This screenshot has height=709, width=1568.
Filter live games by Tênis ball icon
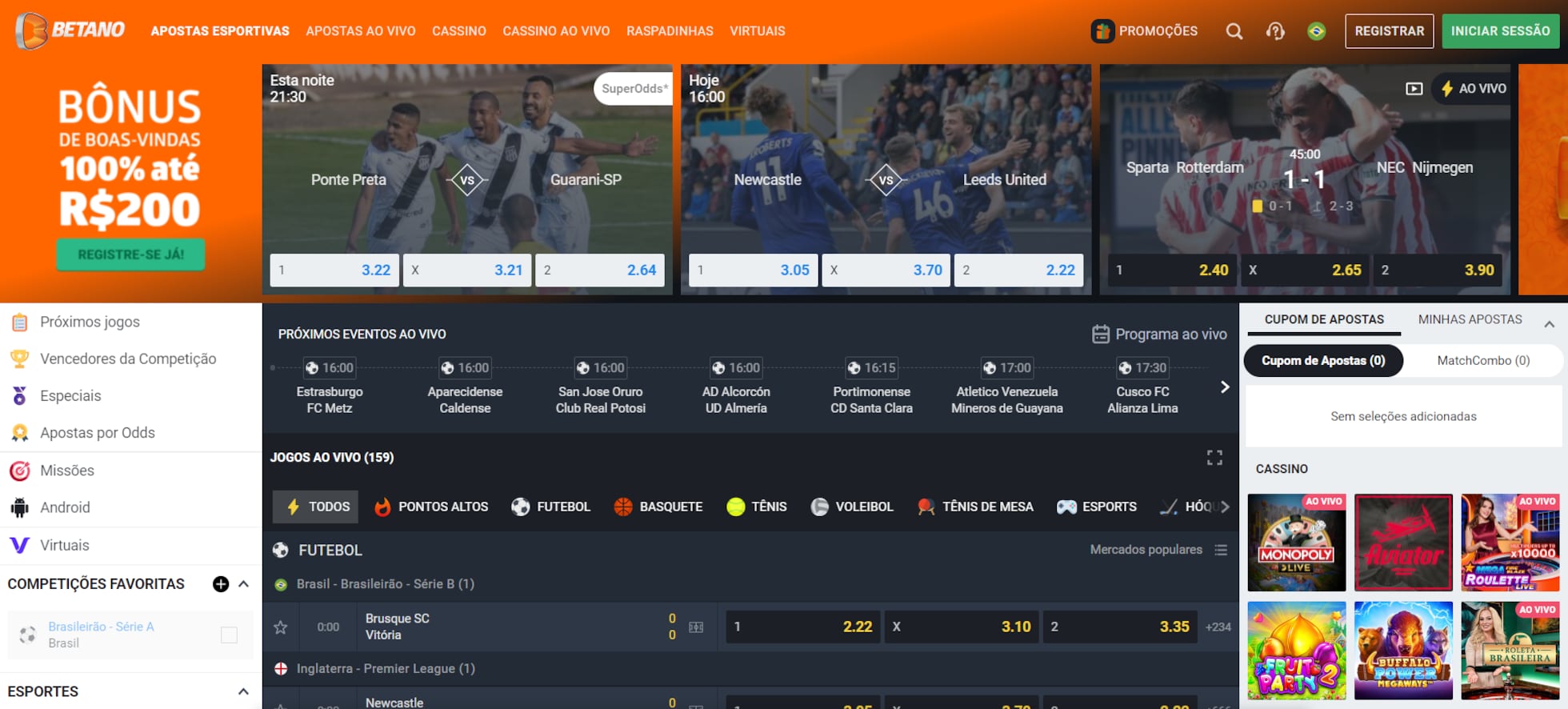(735, 507)
